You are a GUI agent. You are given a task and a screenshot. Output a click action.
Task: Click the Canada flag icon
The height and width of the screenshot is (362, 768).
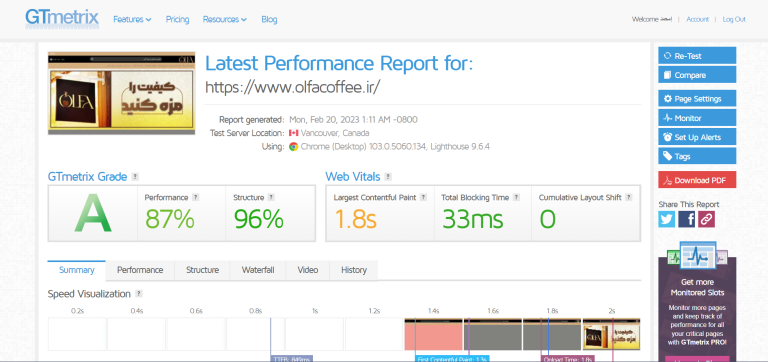pos(293,133)
